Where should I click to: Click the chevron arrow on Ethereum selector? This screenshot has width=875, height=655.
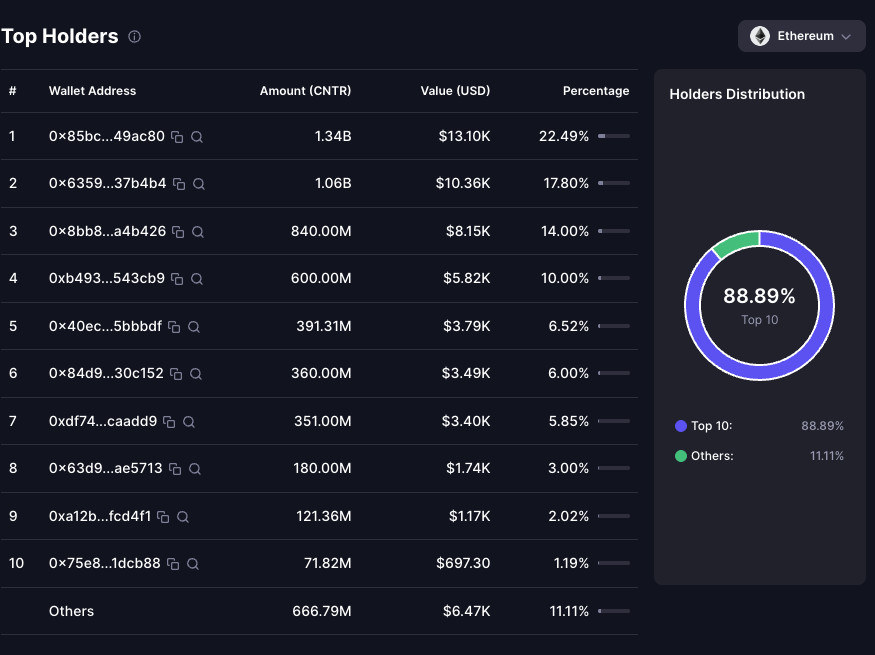(x=846, y=37)
